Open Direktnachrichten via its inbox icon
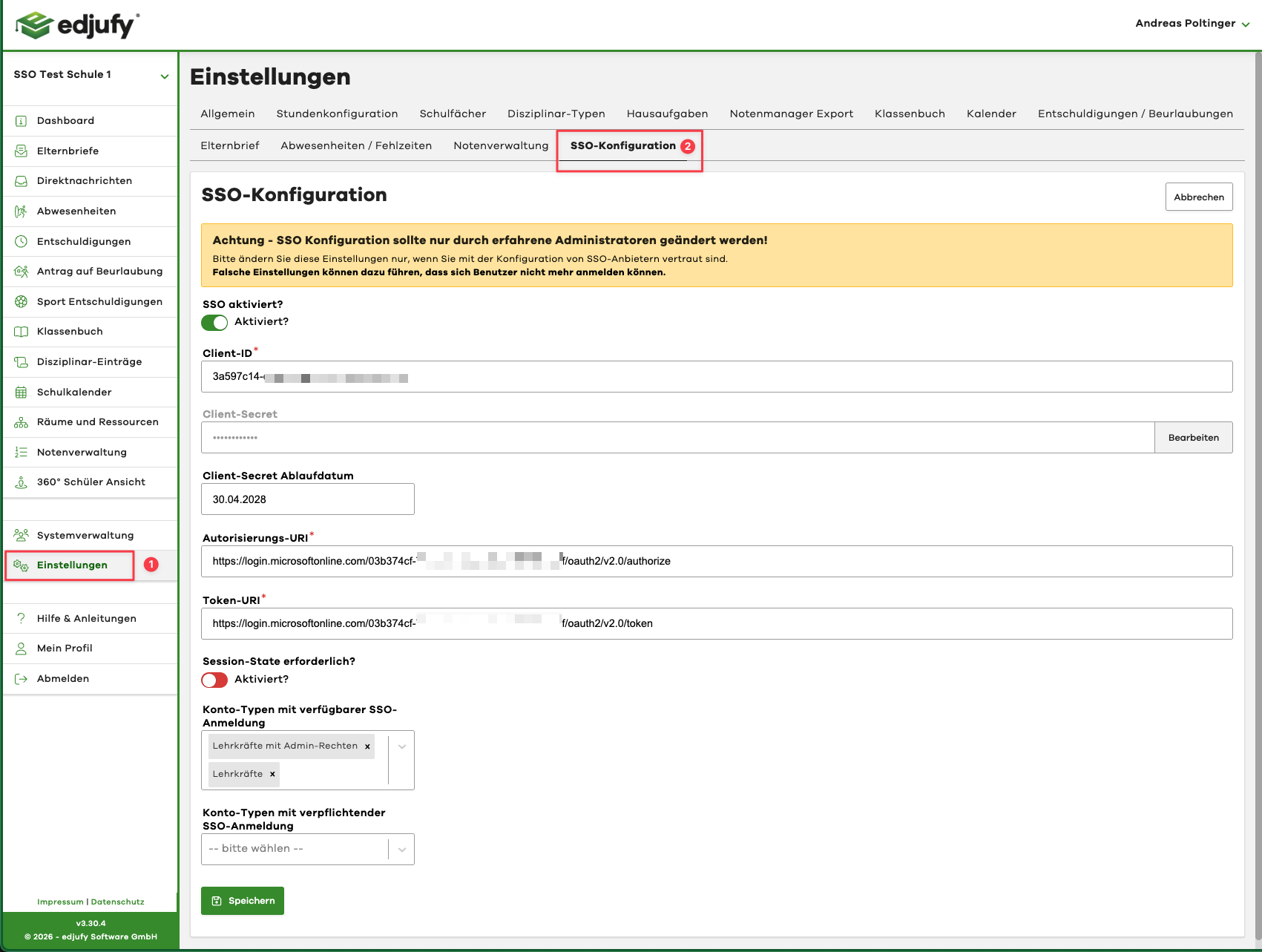This screenshot has height=952, width=1262. click(22, 180)
